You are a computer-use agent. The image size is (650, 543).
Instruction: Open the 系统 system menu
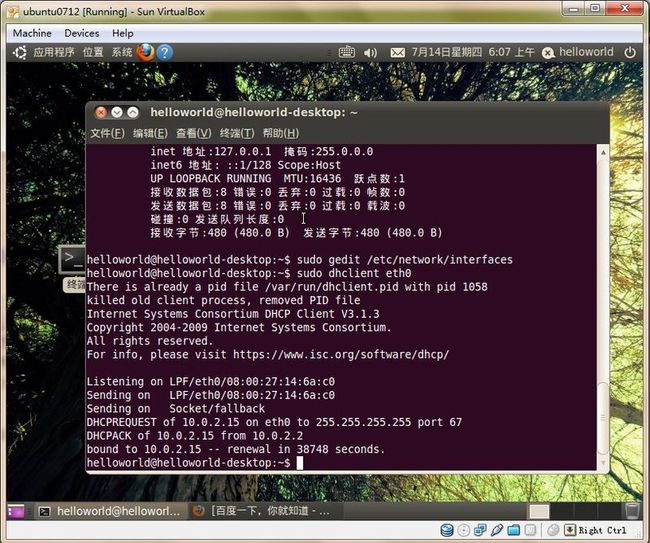[122, 52]
